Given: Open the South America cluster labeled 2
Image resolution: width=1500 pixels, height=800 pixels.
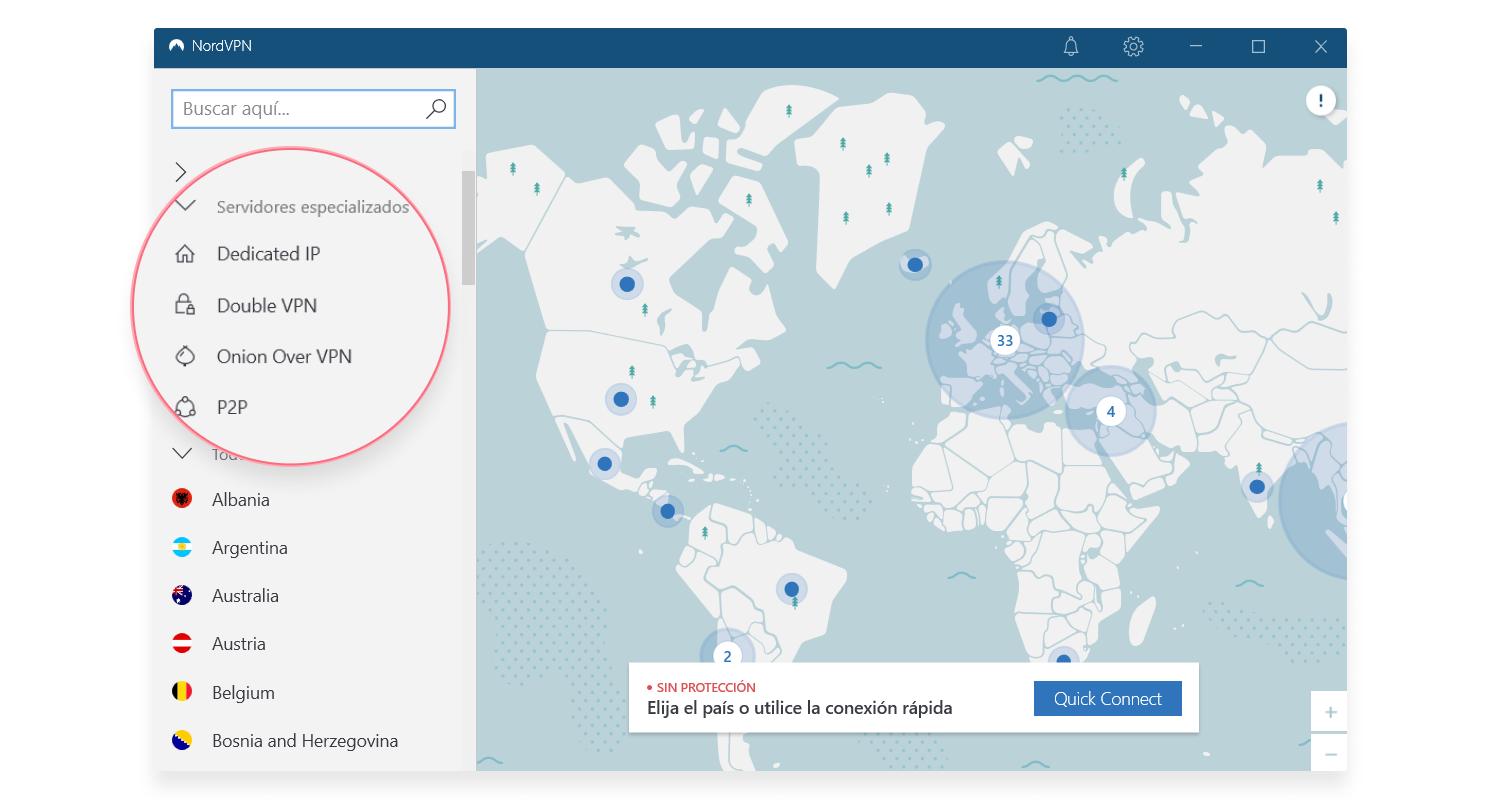Looking at the screenshot, I should tap(727, 657).
